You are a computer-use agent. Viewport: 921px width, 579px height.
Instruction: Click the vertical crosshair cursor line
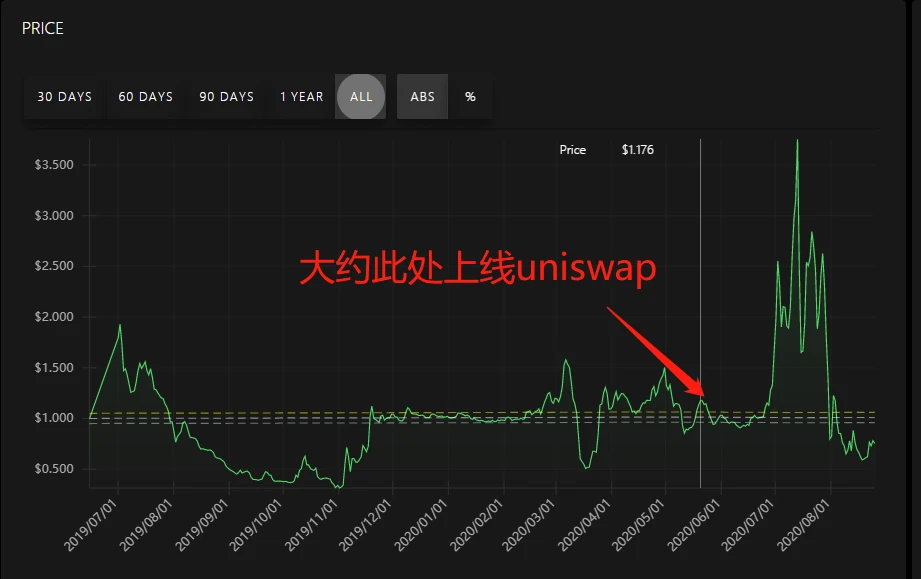point(700,313)
